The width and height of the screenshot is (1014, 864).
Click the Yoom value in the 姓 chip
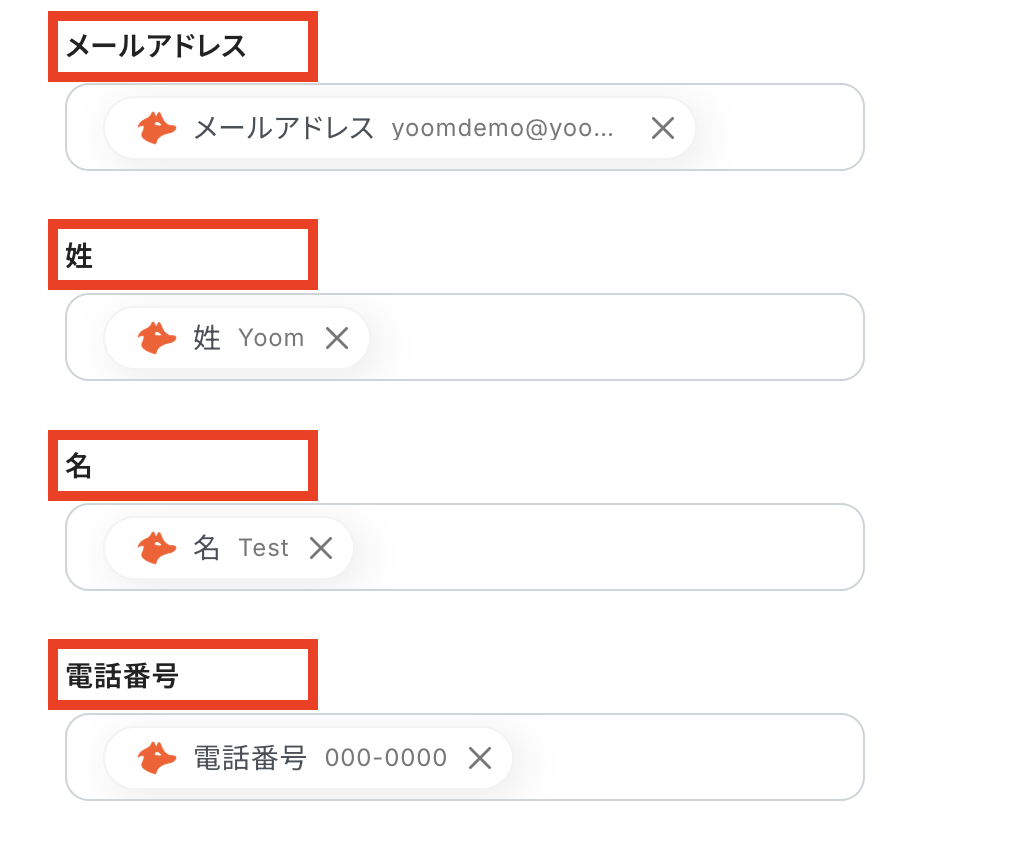(271, 338)
